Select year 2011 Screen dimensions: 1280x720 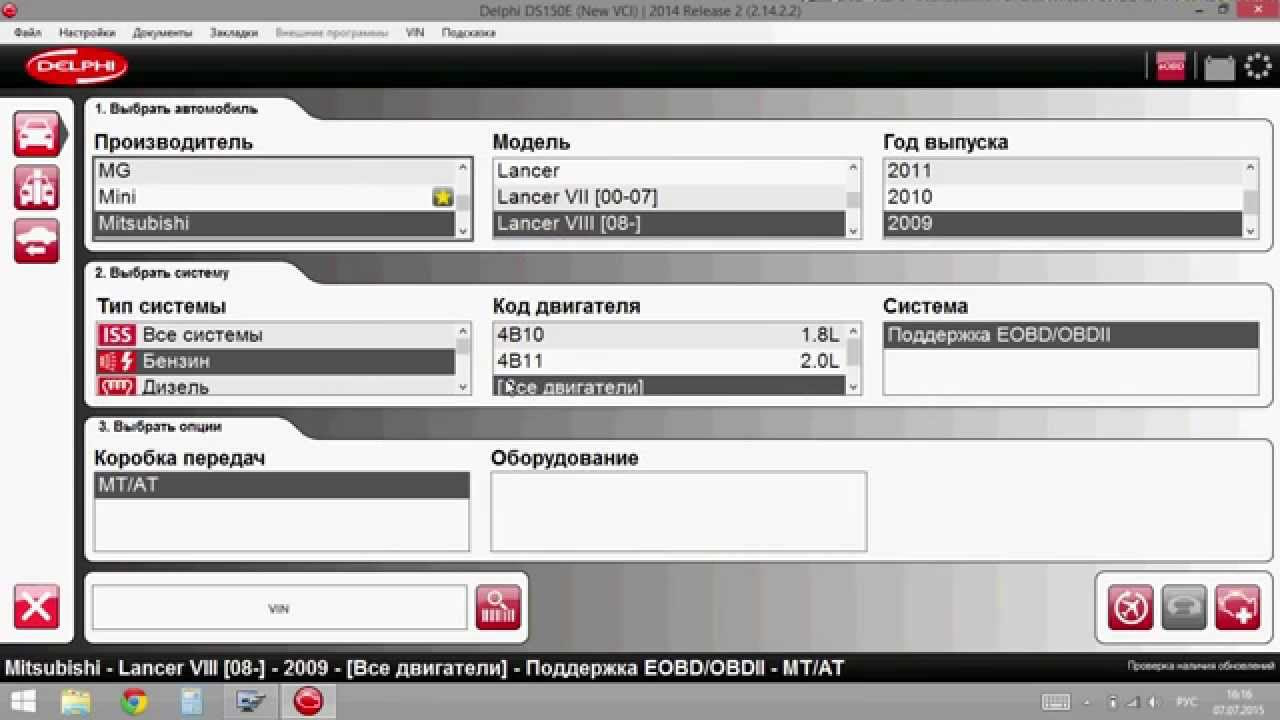coord(1064,171)
